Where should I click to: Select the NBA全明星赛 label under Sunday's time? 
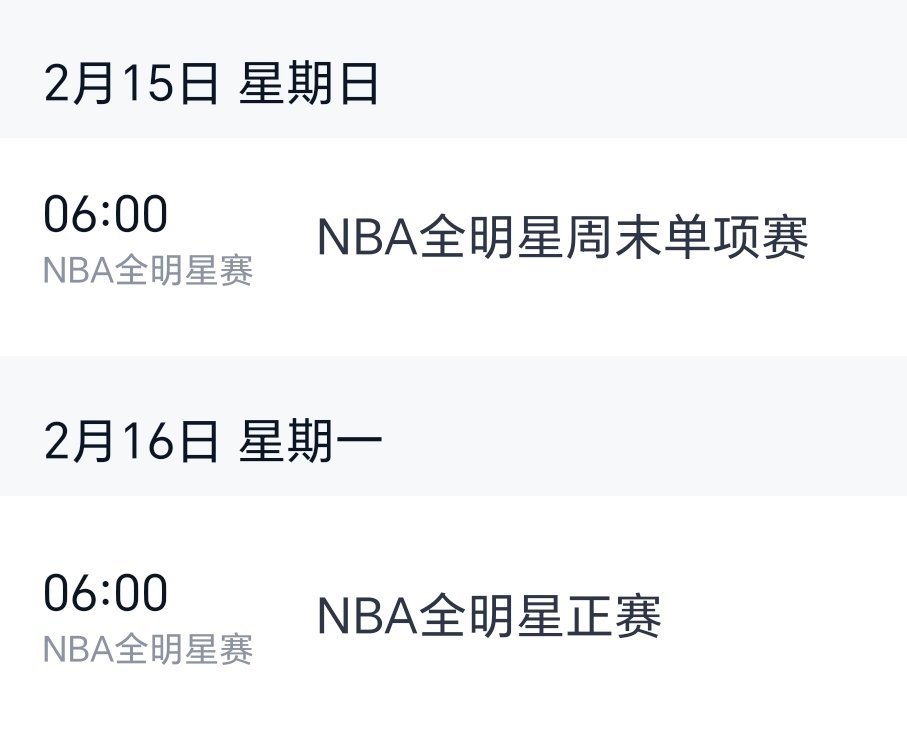[150, 266]
